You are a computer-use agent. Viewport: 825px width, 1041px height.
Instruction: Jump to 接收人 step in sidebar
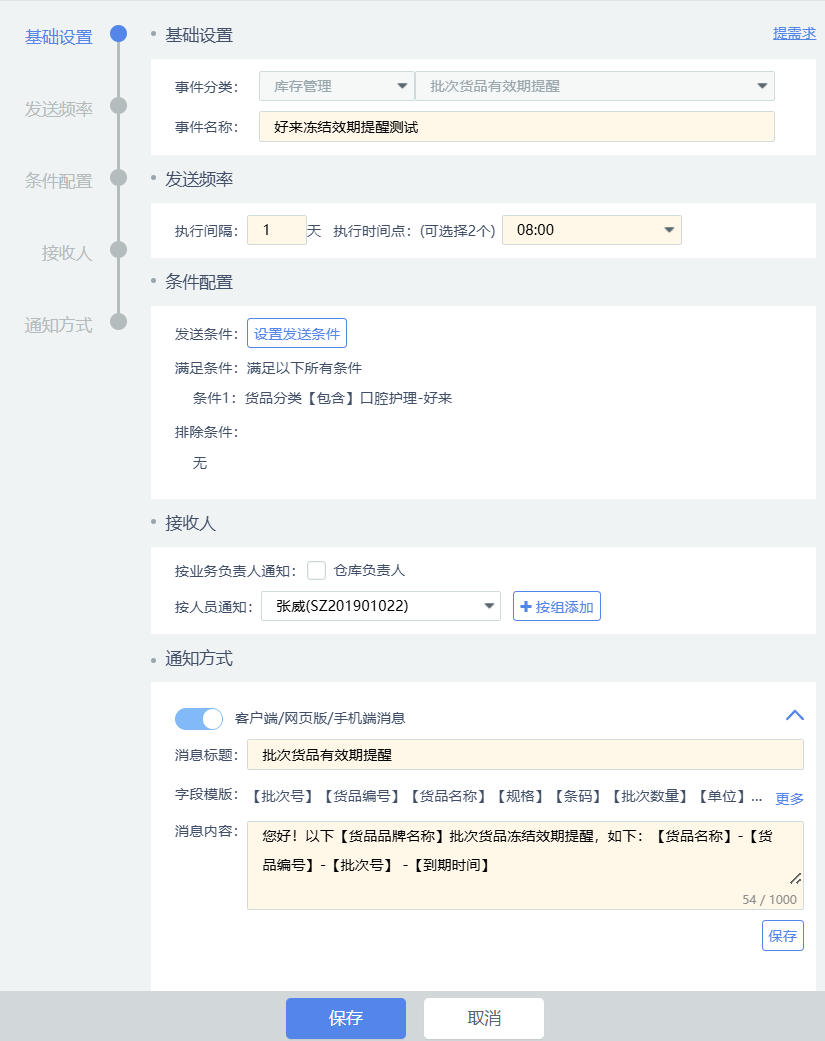[x=66, y=253]
